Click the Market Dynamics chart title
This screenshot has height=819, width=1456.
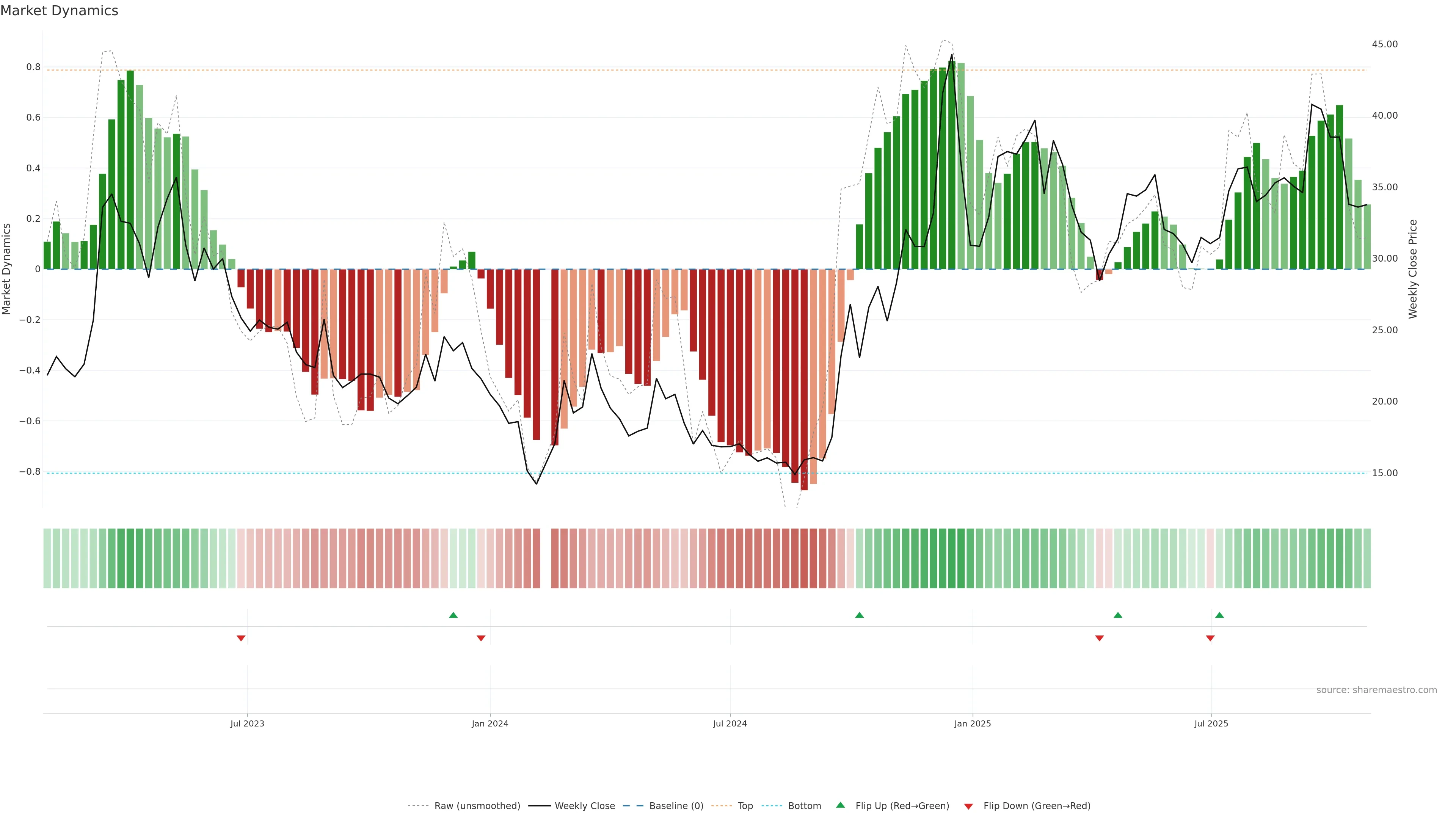coord(60,11)
